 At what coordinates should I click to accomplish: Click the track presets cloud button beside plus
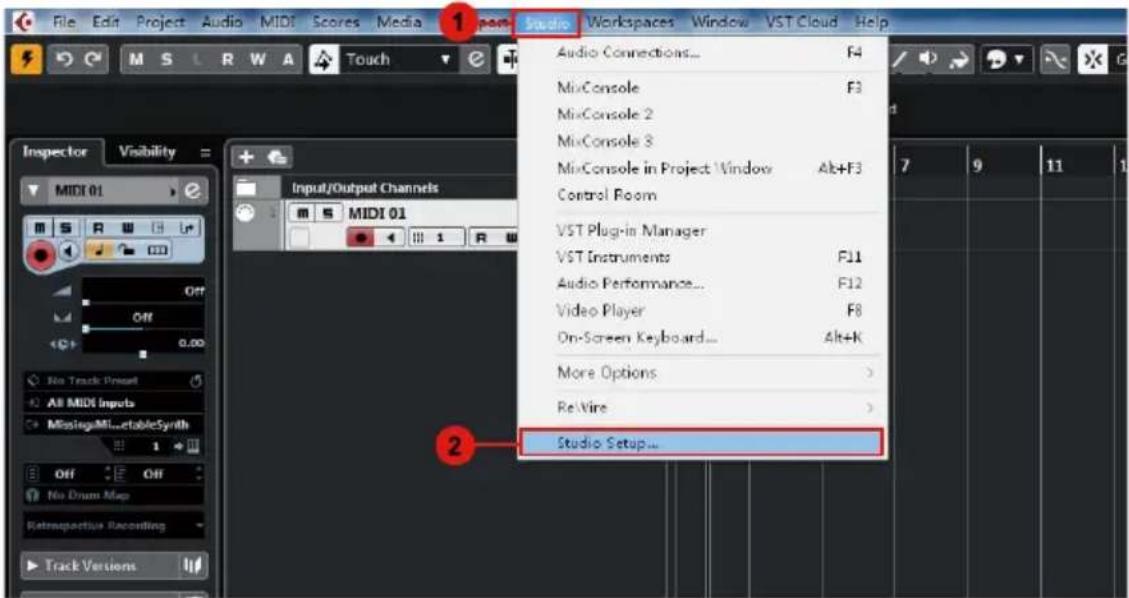278,157
